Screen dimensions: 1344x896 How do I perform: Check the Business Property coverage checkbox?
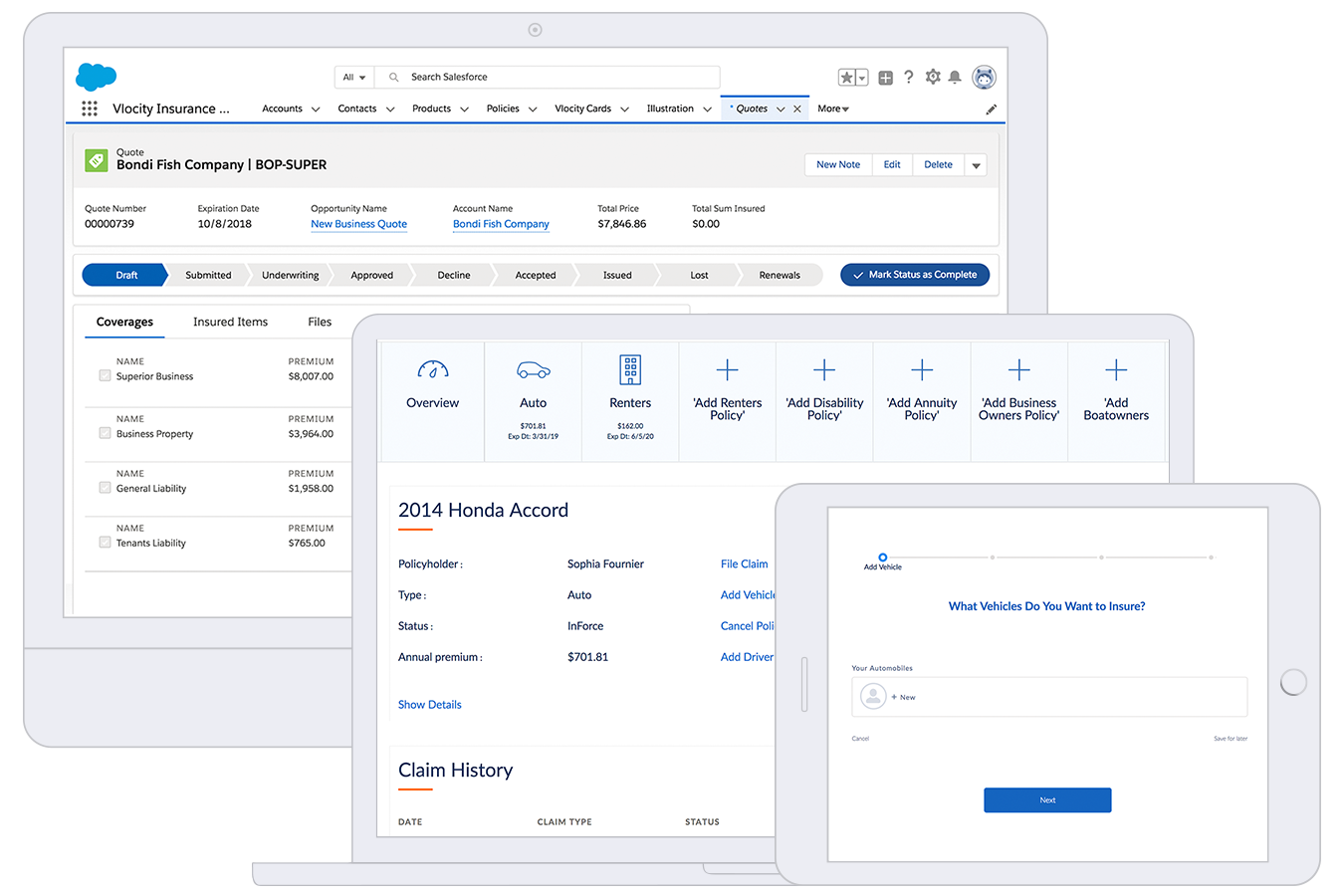(x=105, y=434)
